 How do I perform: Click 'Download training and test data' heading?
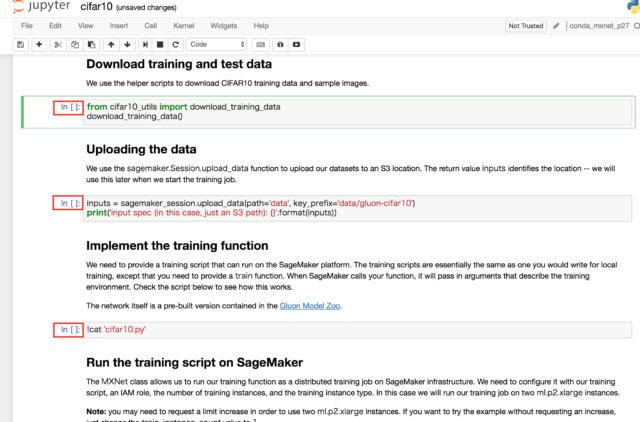pyautogui.click(x=179, y=64)
